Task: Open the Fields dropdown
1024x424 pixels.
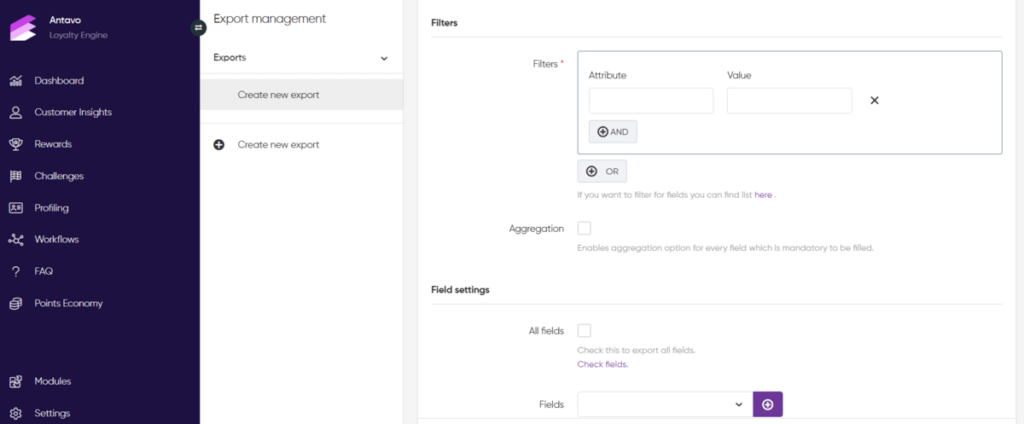Action: [665, 404]
